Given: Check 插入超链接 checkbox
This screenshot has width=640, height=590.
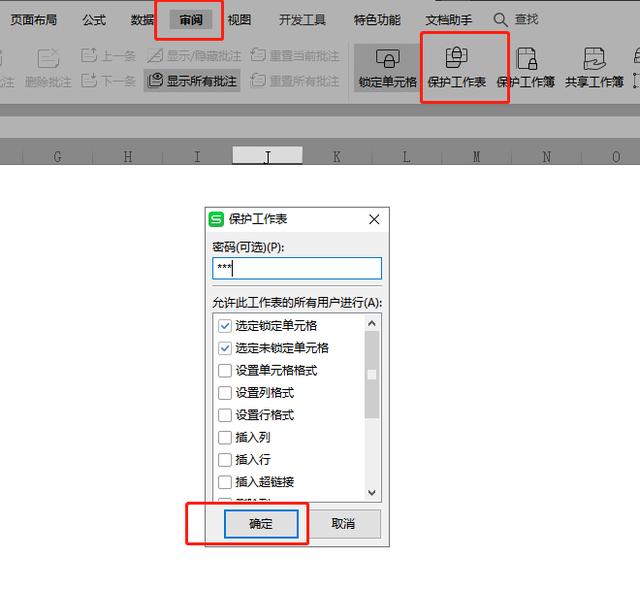Looking at the screenshot, I should [225, 482].
